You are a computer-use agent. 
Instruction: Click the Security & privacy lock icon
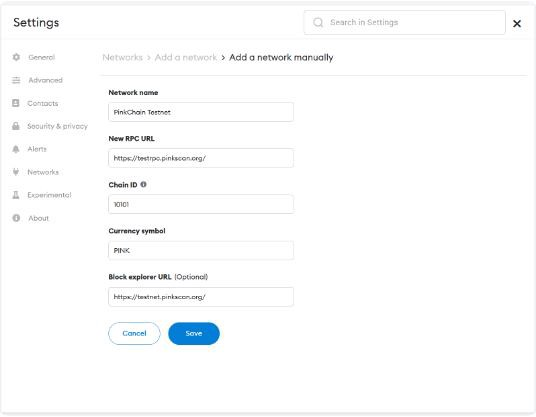(16, 126)
